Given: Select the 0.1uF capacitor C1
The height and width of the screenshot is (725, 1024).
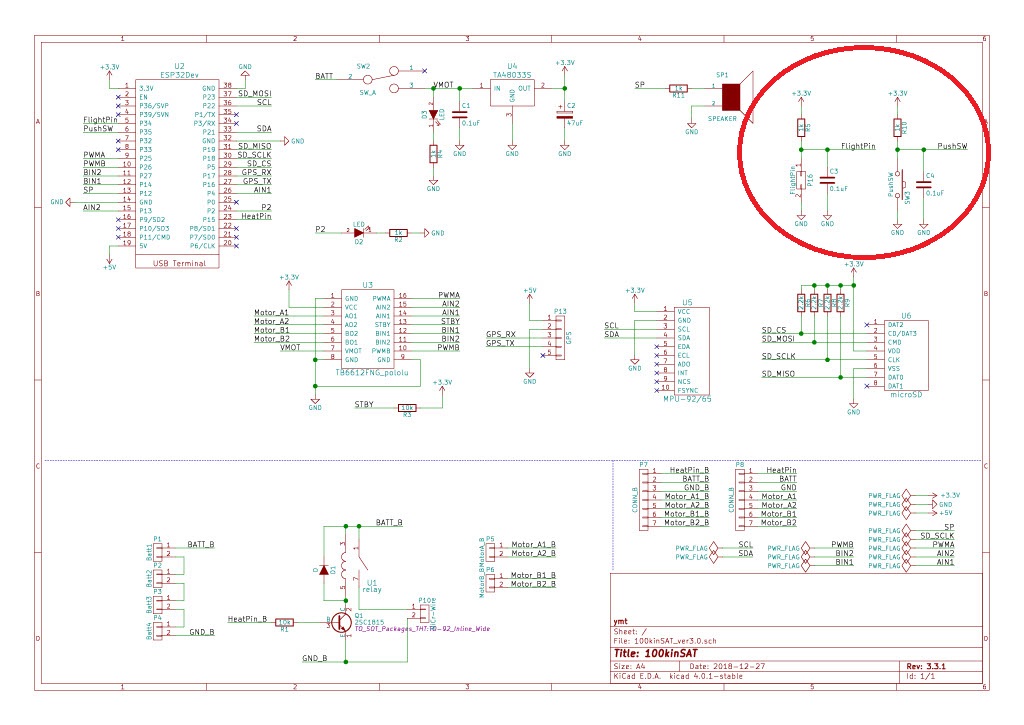Looking at the screenshot, I should point(459,110).
